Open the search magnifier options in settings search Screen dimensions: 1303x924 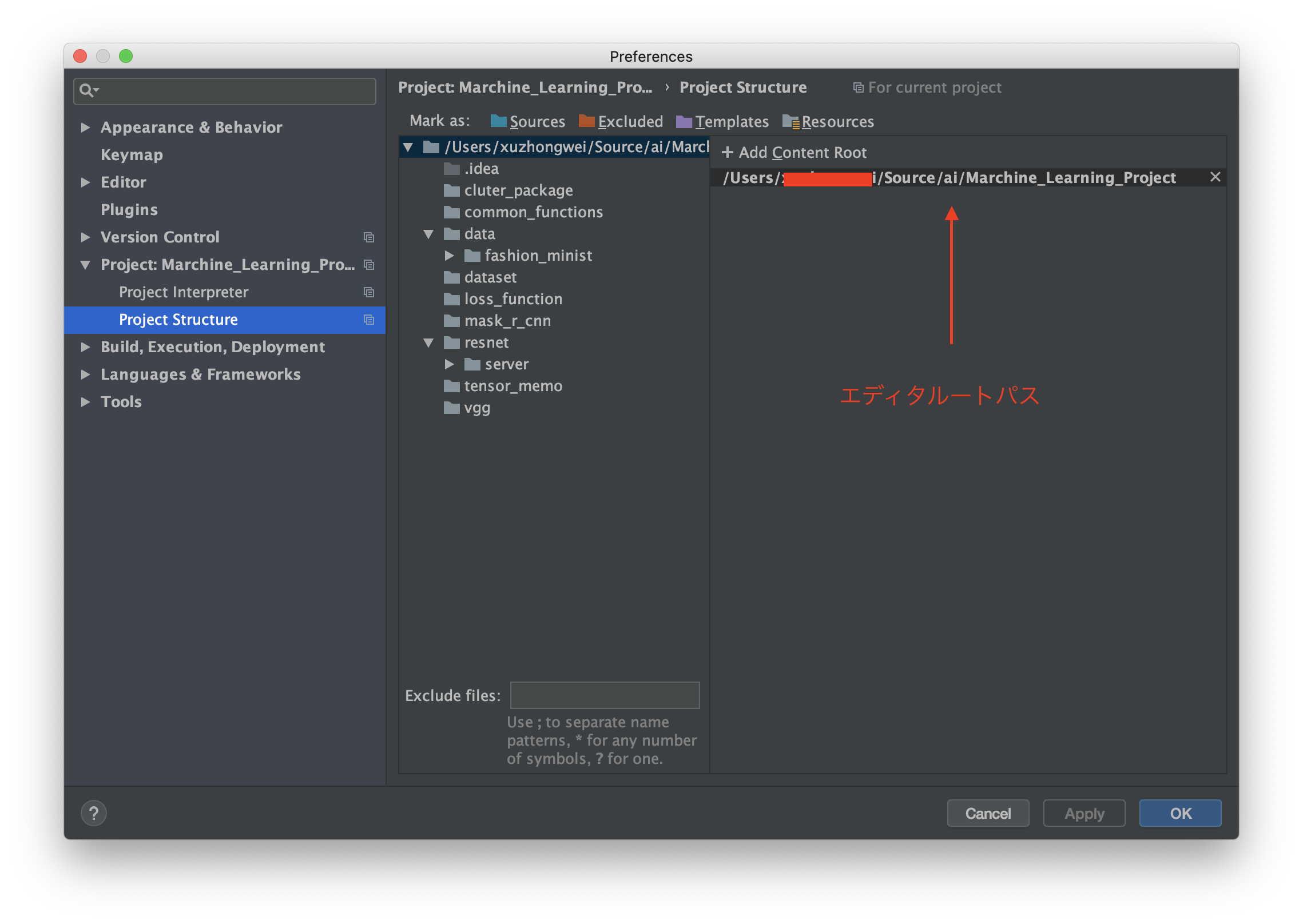click(x=88, y=90)
